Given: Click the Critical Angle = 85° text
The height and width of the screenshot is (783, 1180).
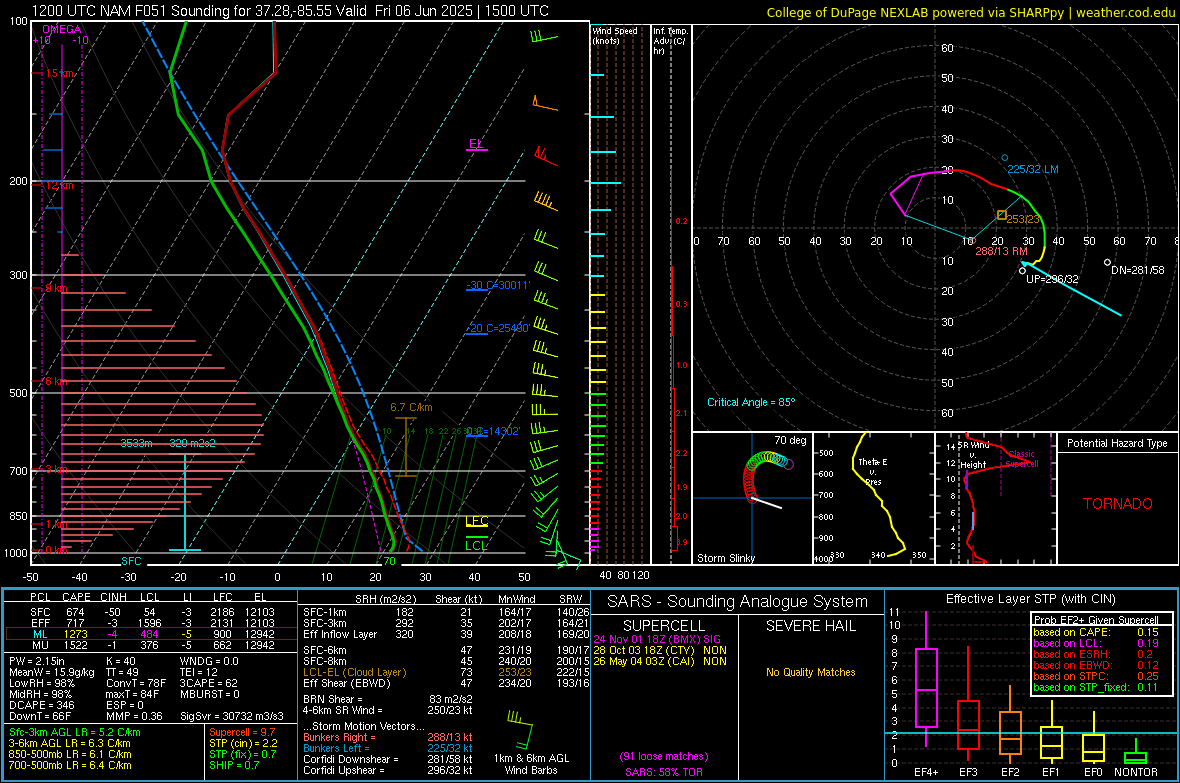Looking at the screenshot, I should [751, 402].
